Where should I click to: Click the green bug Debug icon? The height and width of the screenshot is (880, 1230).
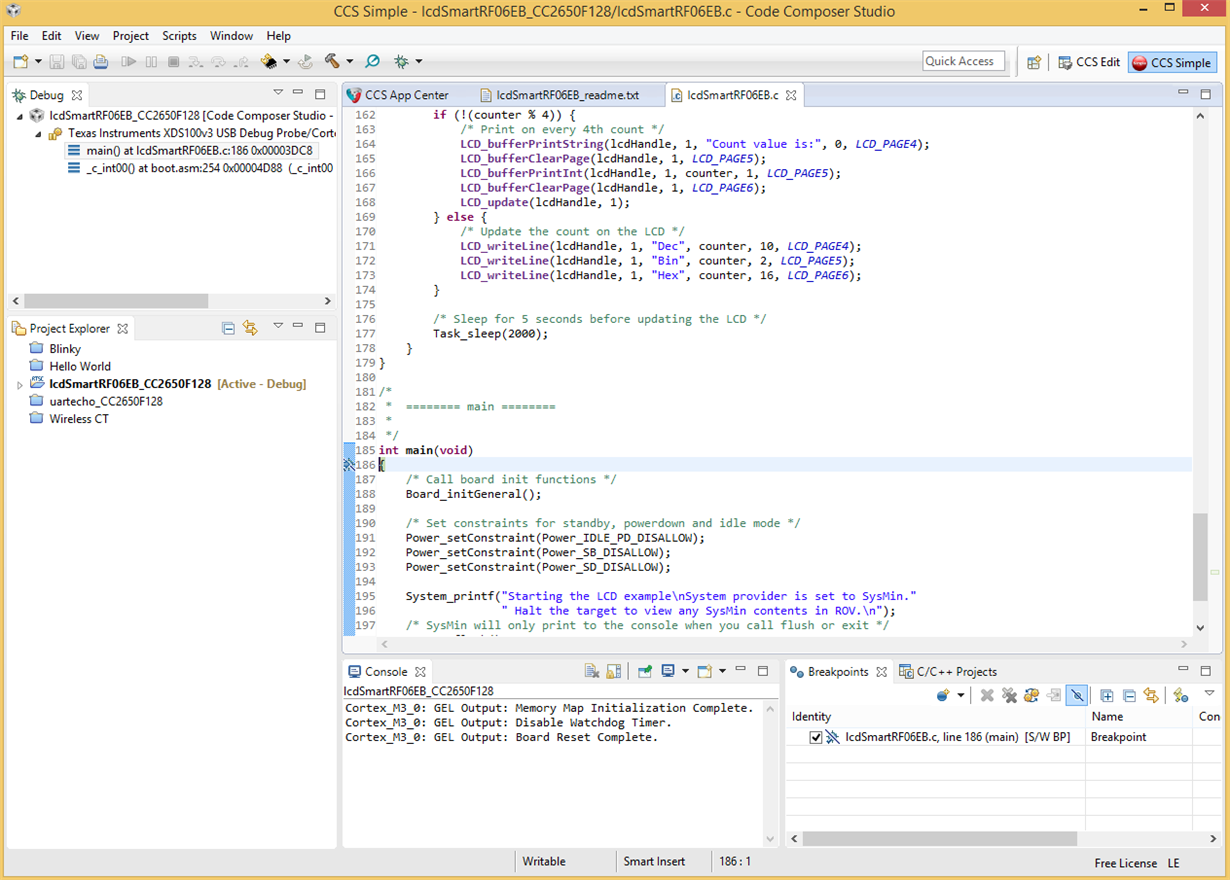pos(401,62)
